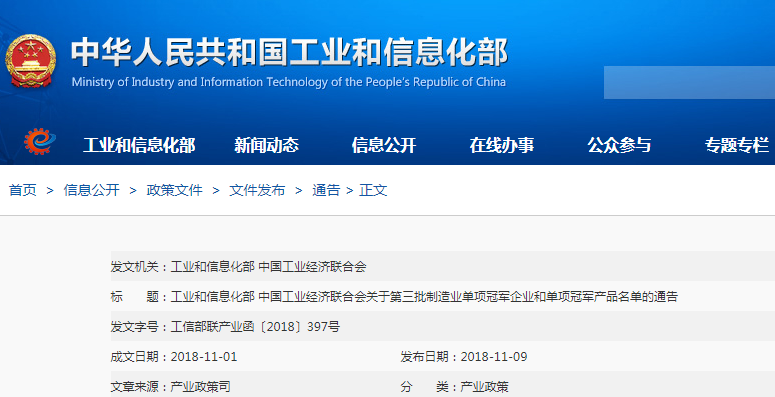Open 在线办事 navigation menu
This screenshot has height=397, width=775.
tap(502, 145)
